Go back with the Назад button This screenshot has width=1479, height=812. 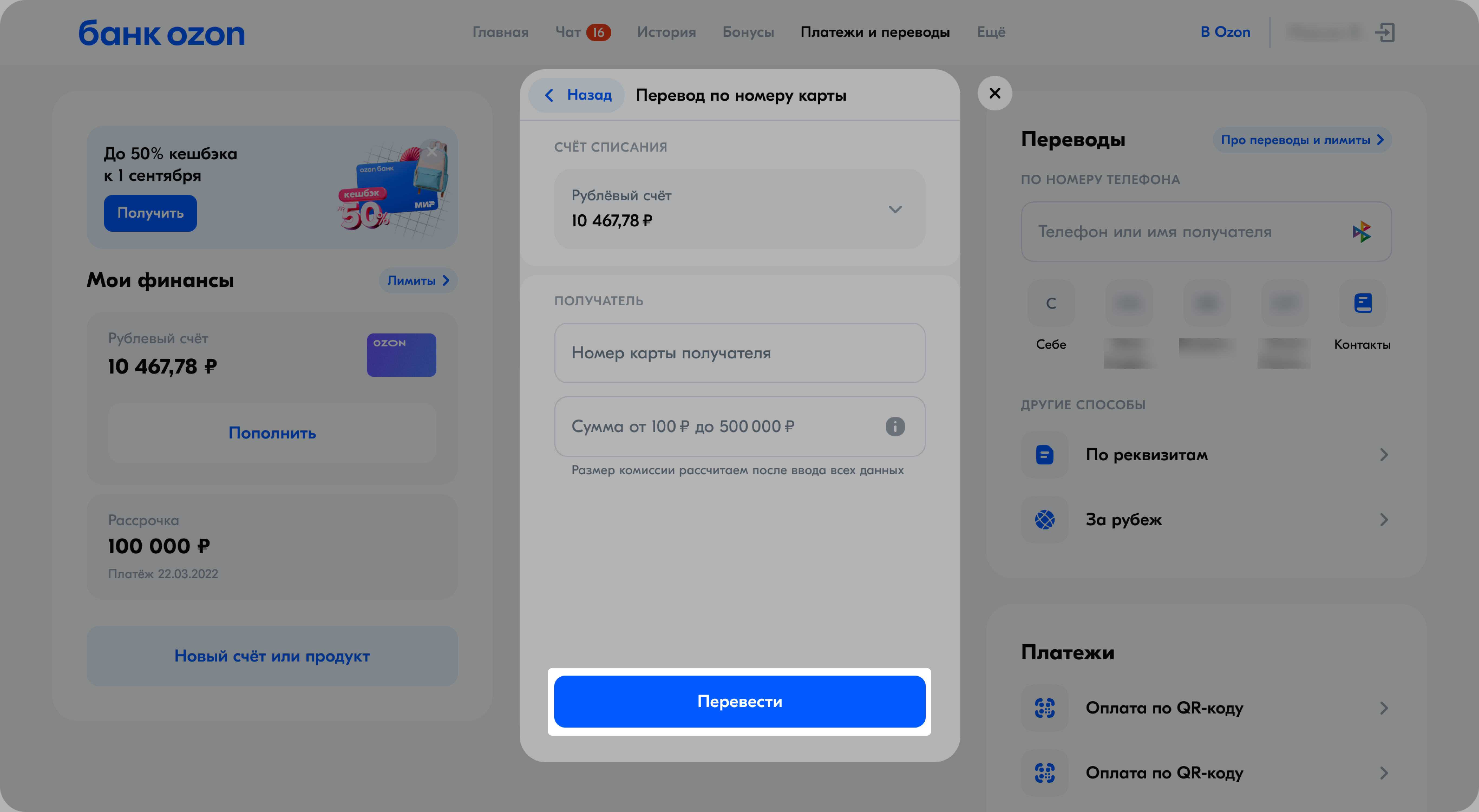[x=577, y=95]
